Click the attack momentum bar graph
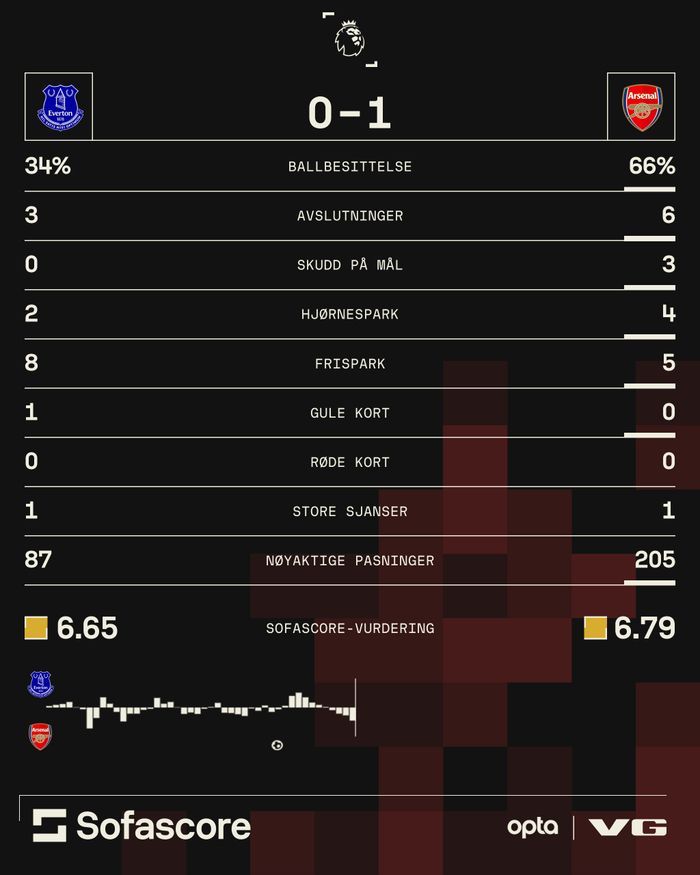The height and width of the screenshot is (875, 700). 200,708
